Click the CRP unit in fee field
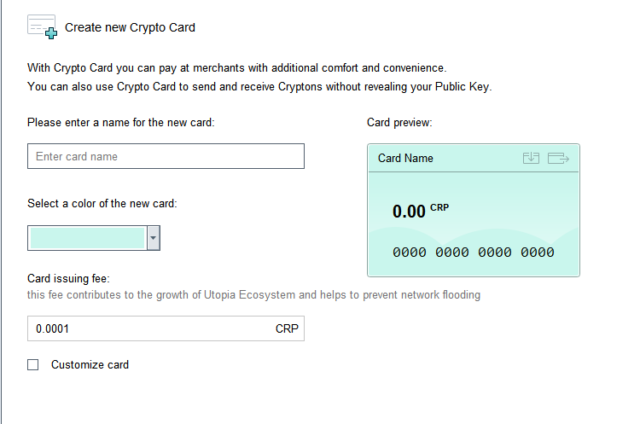 (286, 329)
